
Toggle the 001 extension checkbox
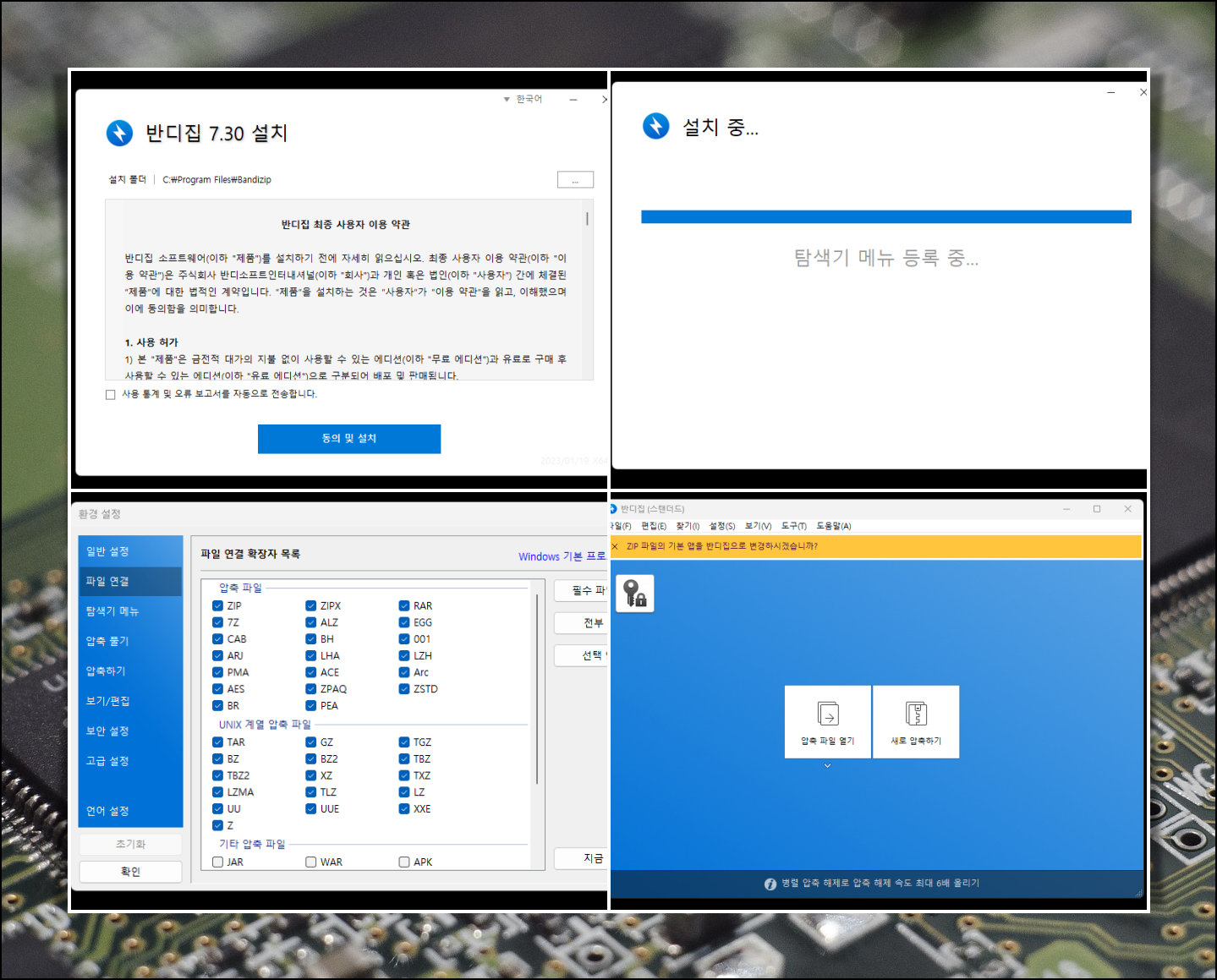click(404, 639)
